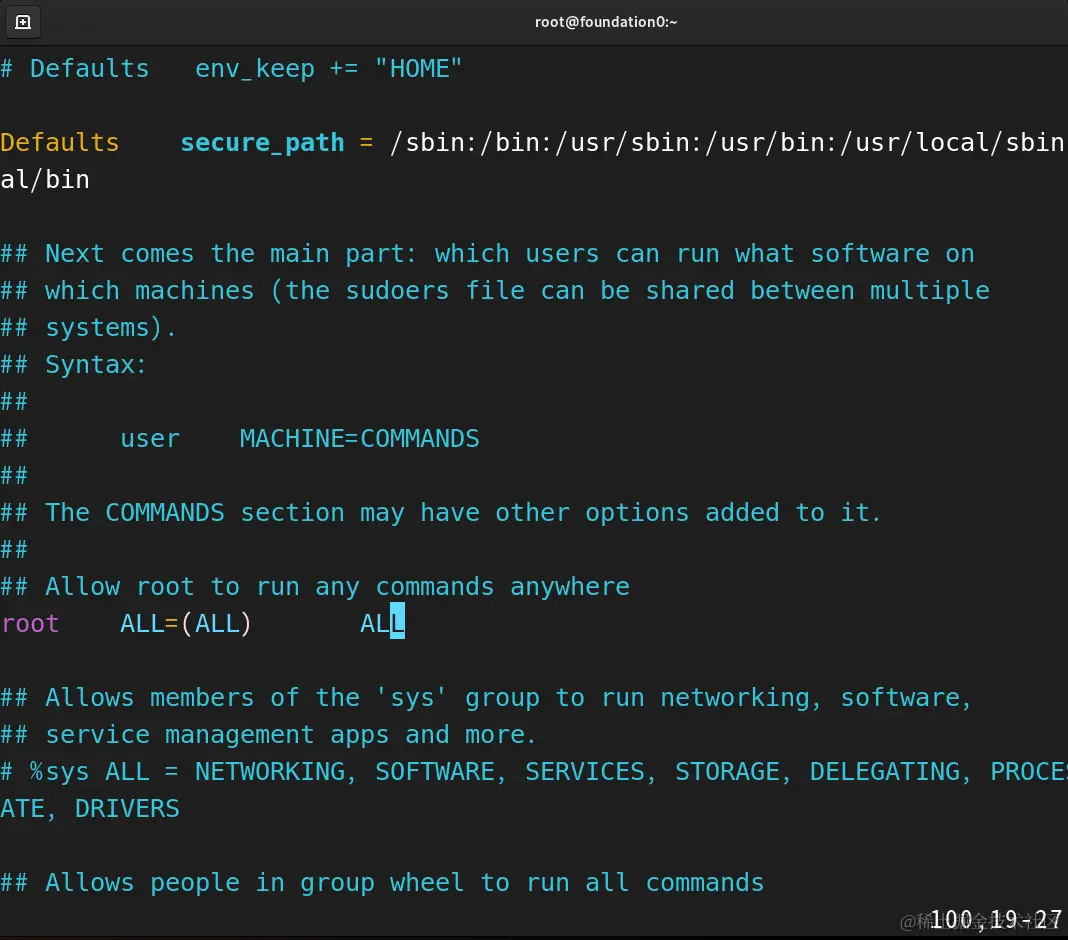Click the wrapped text al/bin

click(45, 180)
